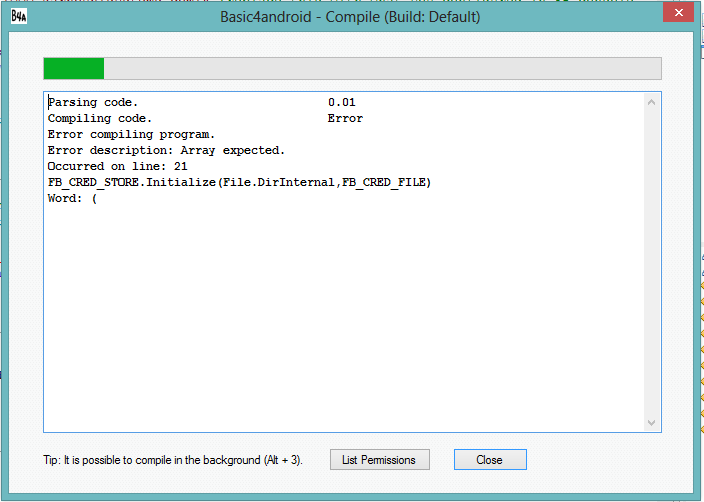Open the List Permissions button
This screenshot has width=704, height=502.
(379, 460)
